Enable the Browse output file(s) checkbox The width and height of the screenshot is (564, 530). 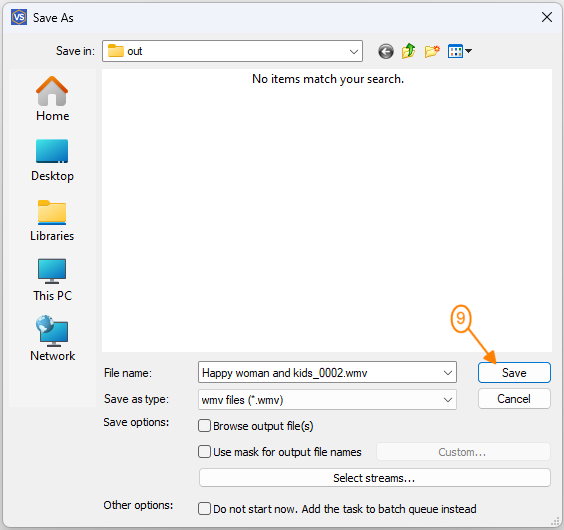click(x=204, y=426)
